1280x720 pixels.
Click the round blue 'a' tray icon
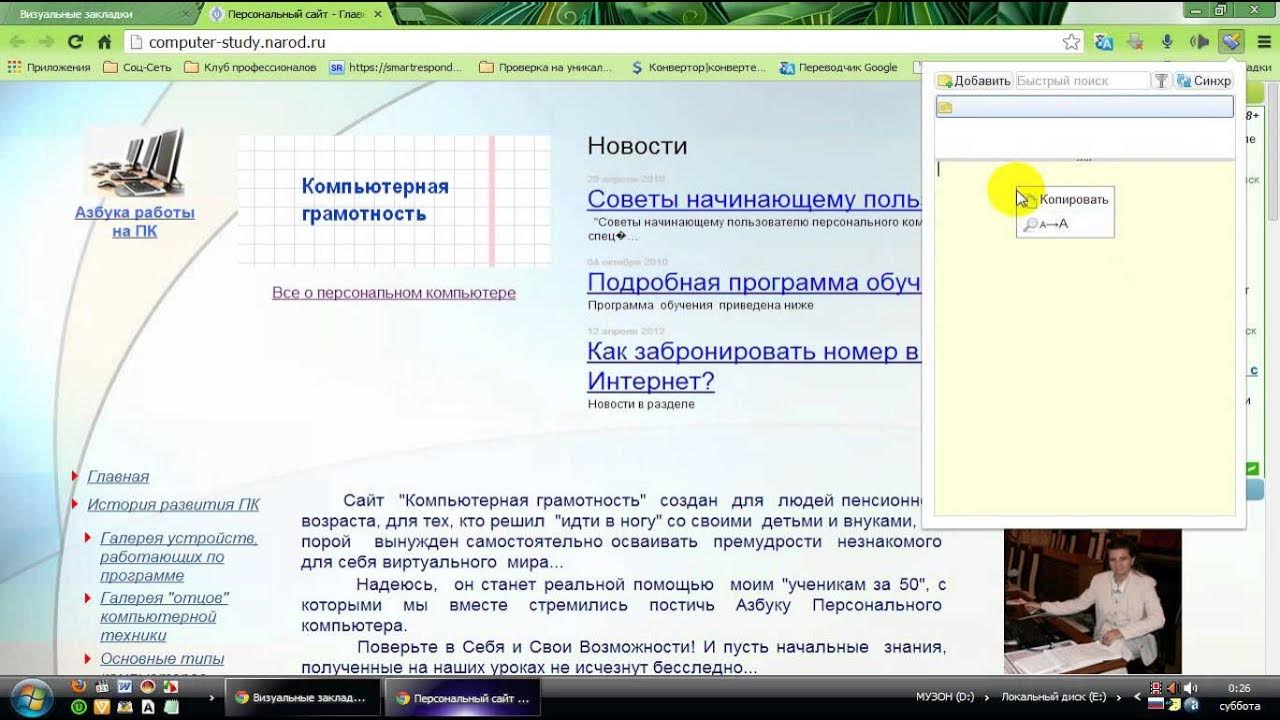[1191, 704]
